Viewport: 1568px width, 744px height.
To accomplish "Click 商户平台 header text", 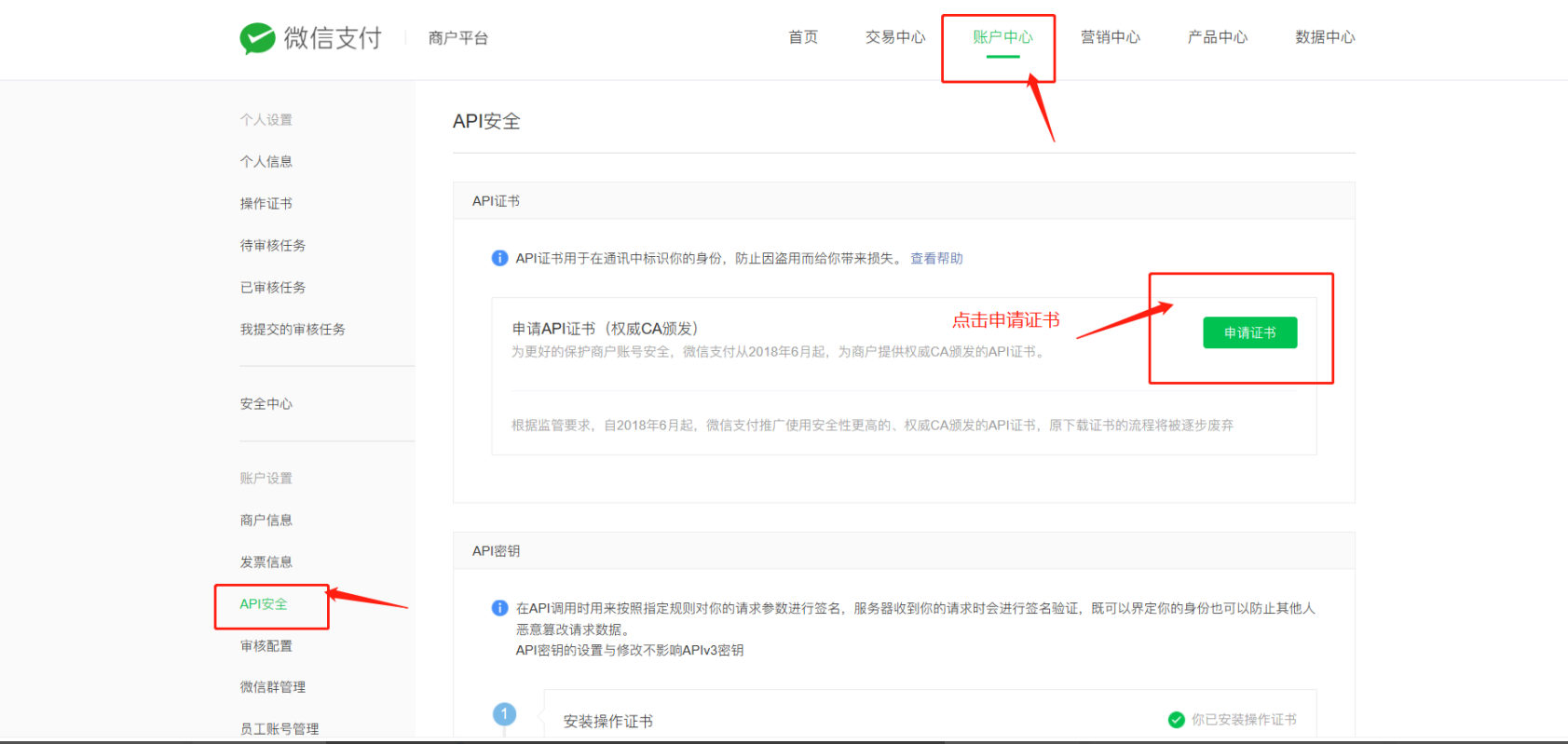I will 458,38.
